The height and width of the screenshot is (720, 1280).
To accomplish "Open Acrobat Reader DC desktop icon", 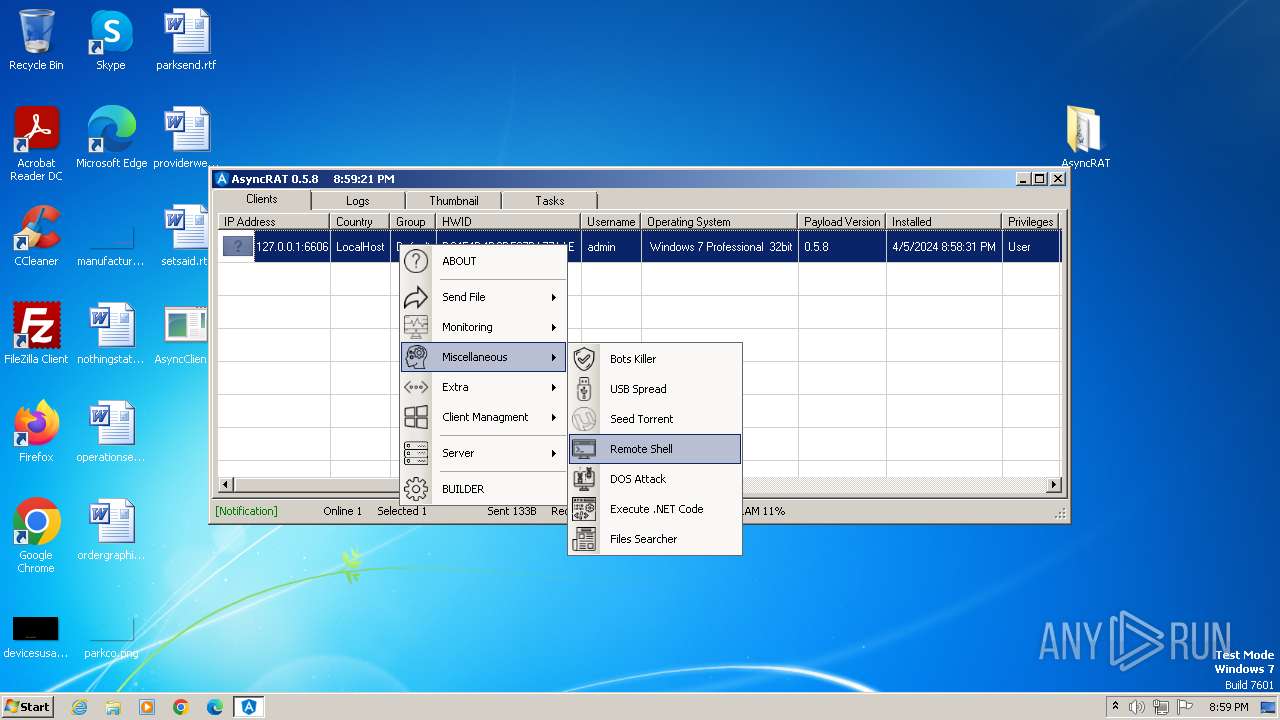I will (36, 144).
